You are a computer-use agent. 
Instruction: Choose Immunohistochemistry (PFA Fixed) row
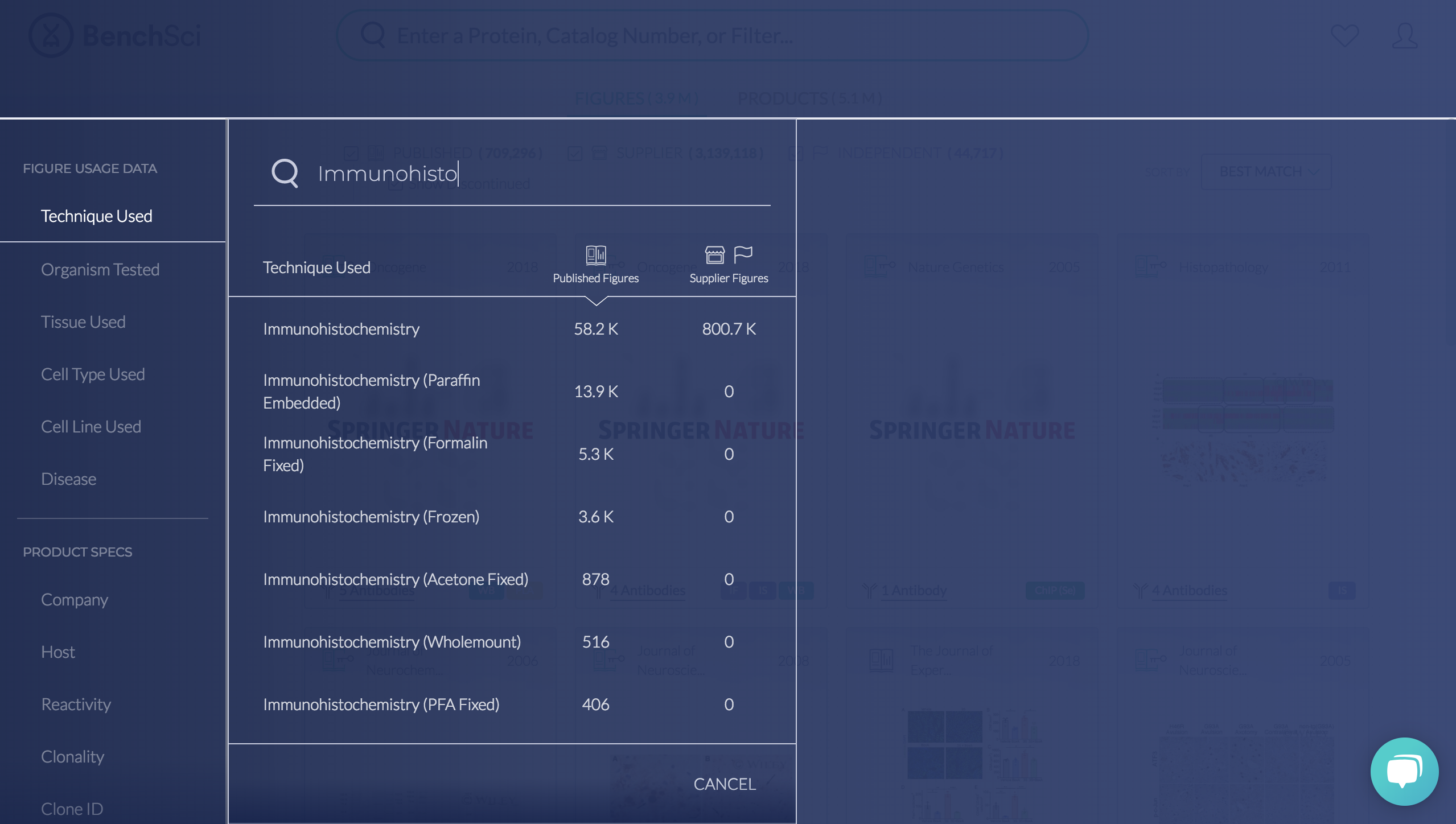pos(512,704)
